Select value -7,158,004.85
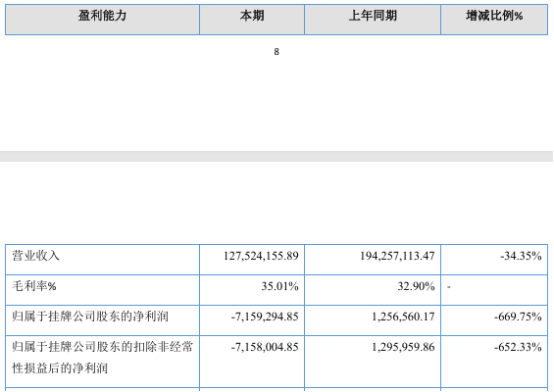The height and width of the screenshot is (392, 554). [x=265, y=347]
